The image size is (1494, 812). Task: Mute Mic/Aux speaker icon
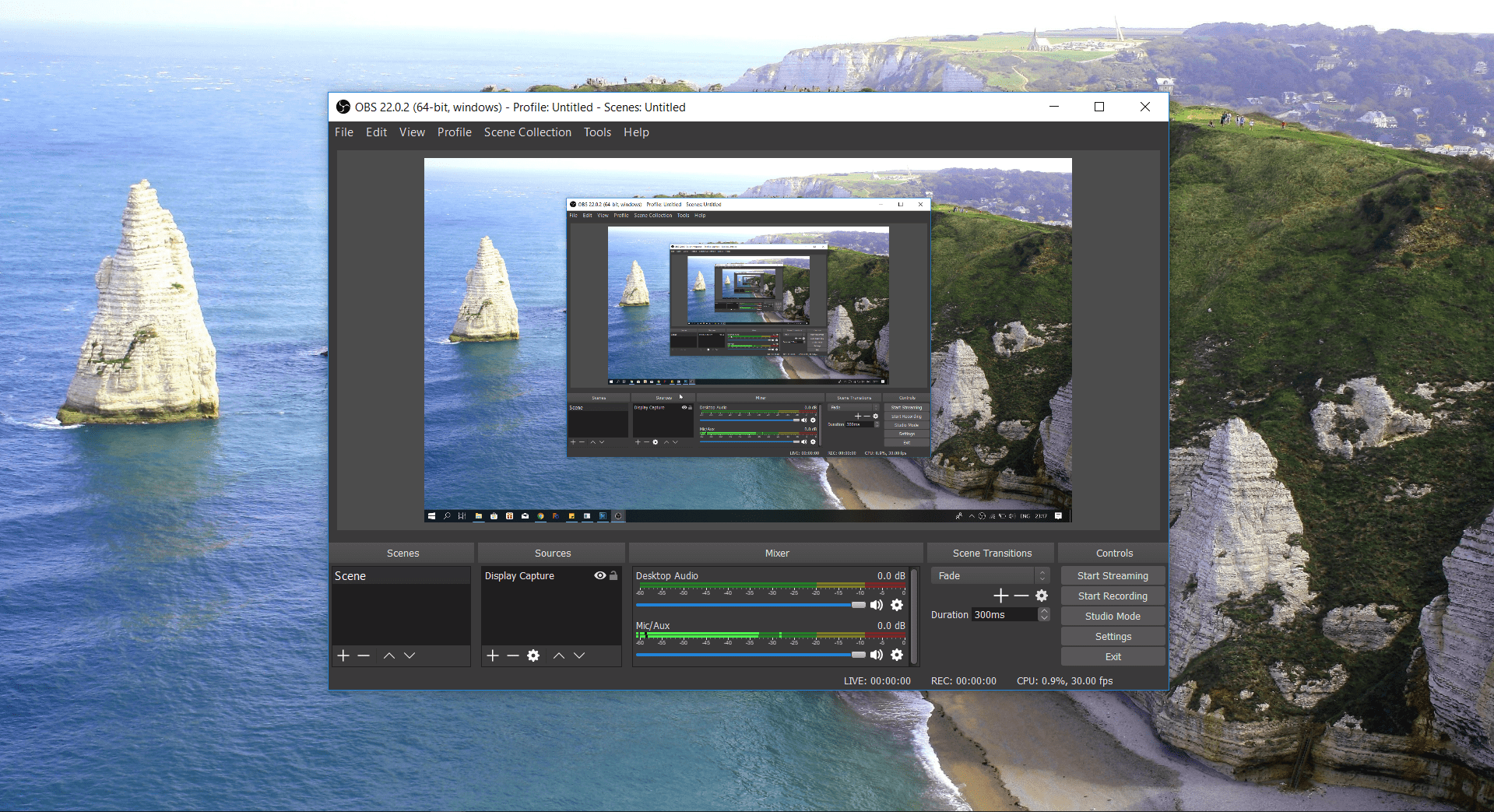tap(877, 655)
